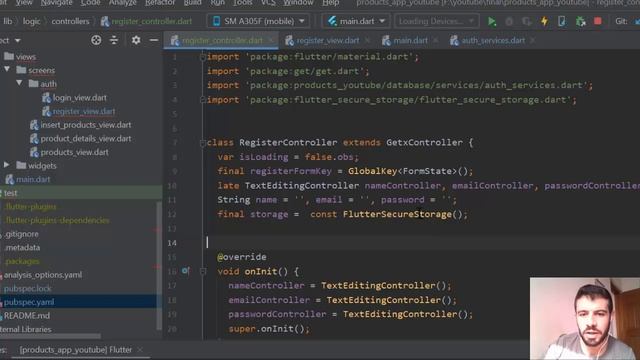
Task: Open the SM A305F device selector dropdown
Action: pyautogui.click(x=259, y=21)
